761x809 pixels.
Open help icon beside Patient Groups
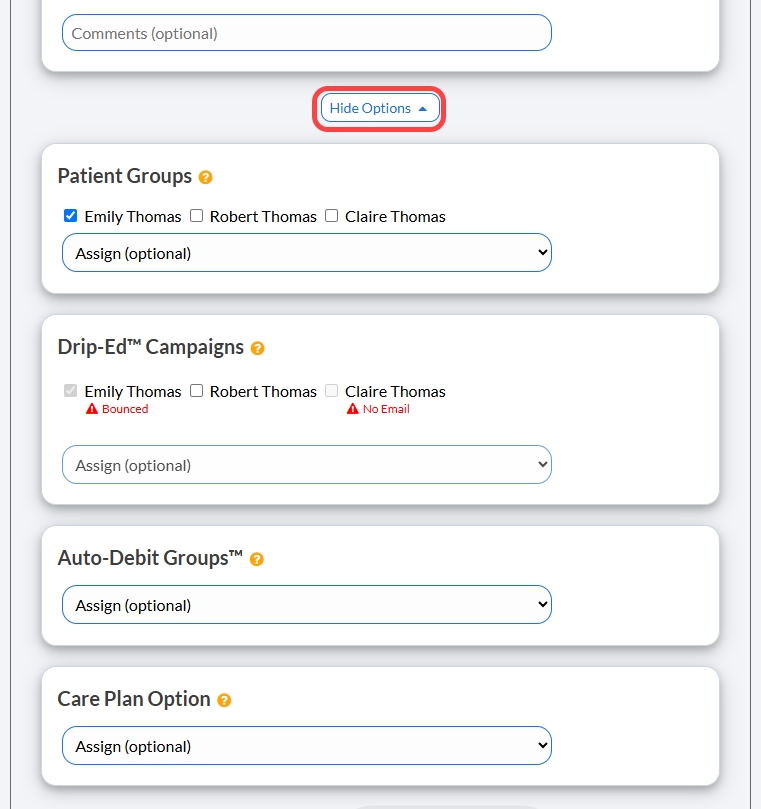tap(205, 177)
